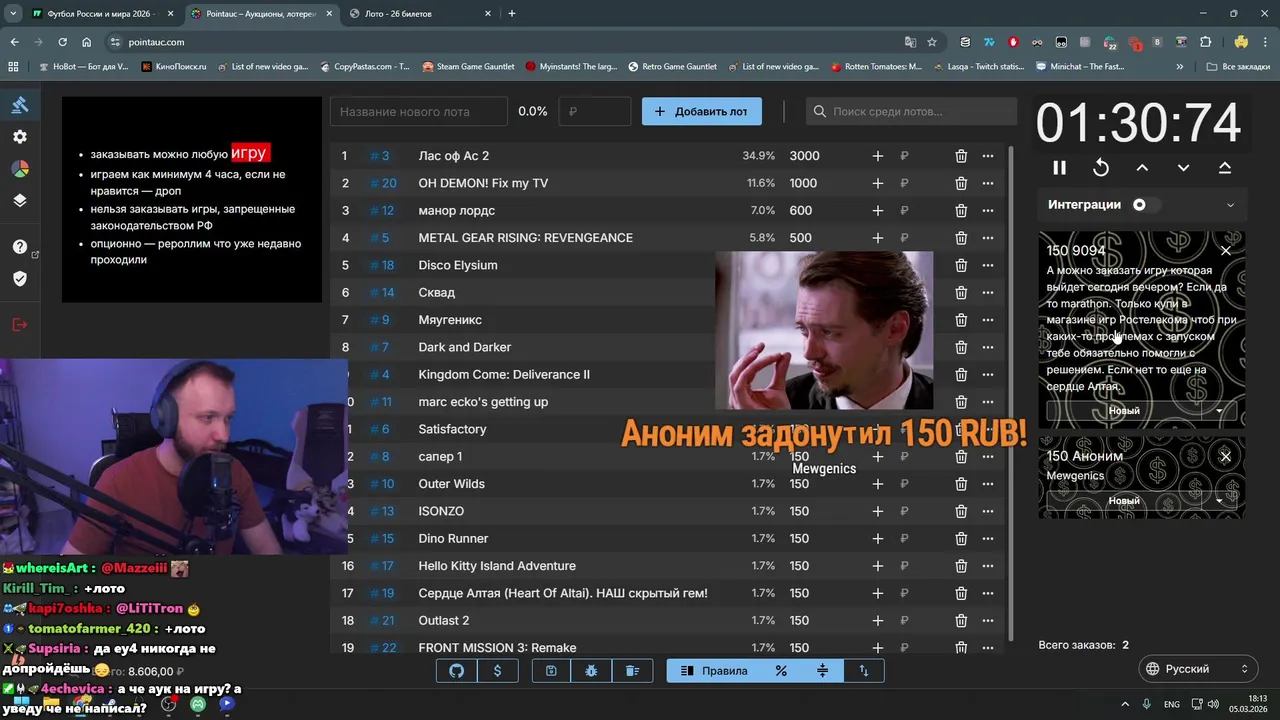Image resolution: width=1280 pixels, height=720 pixels.
Task: Delete the манор лордс lot
Action: 961,211
